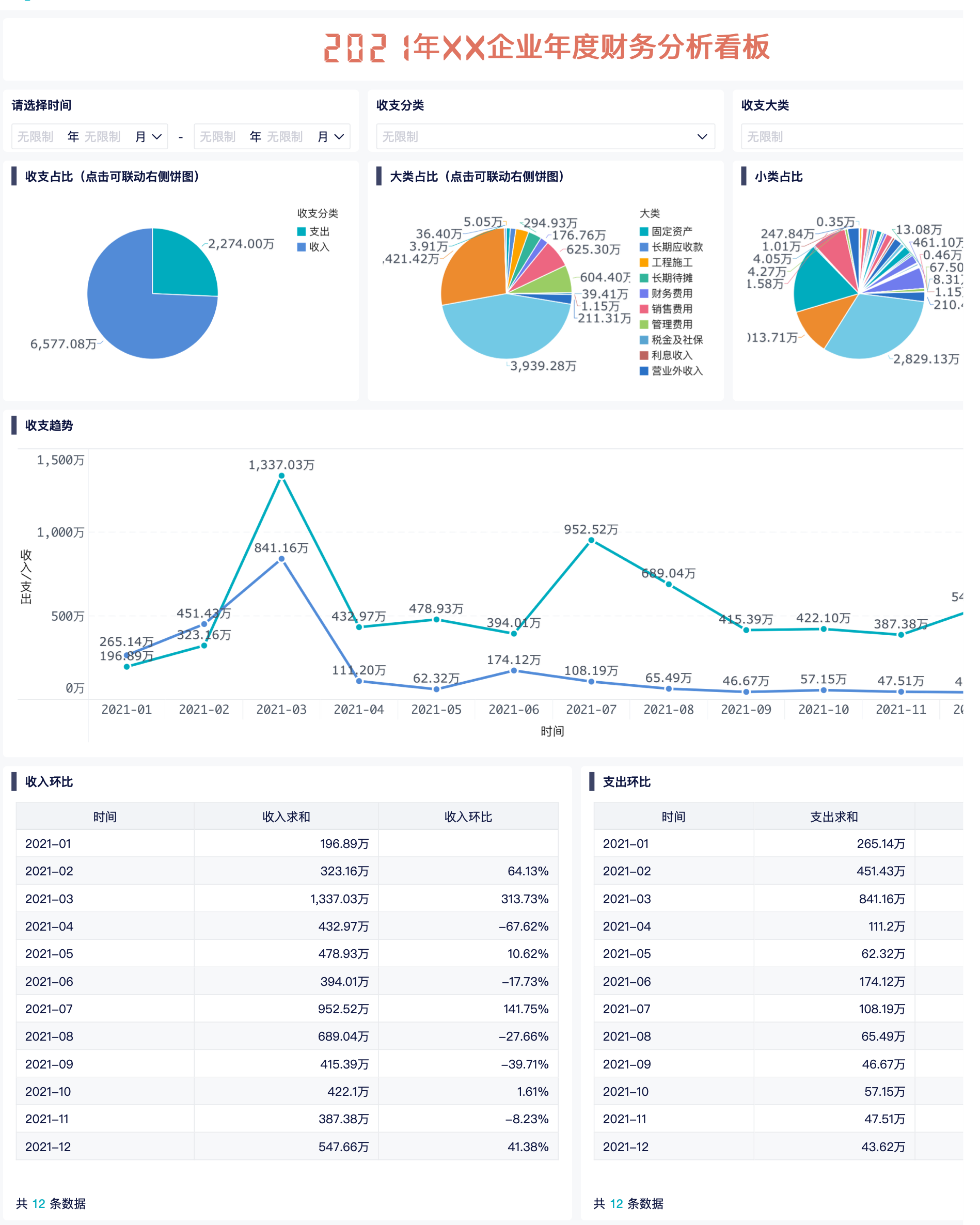Image resolution: width=980 pixels, height=1225 pixels.
Task: Click the 支出求和 column header
Action: click(833, 816)
